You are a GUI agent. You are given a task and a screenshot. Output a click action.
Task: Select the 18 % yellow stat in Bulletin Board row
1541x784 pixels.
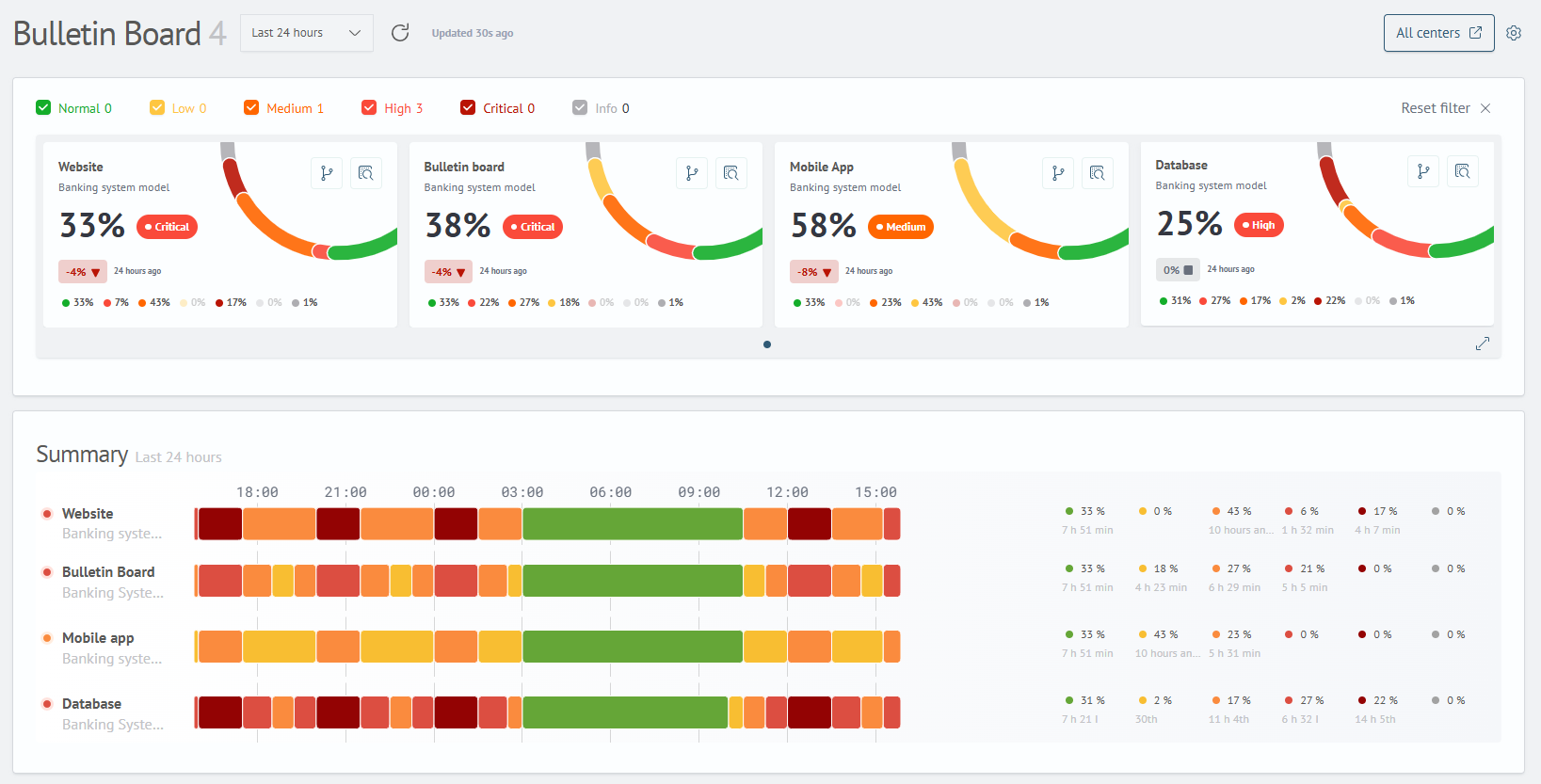click(1159, 568)
